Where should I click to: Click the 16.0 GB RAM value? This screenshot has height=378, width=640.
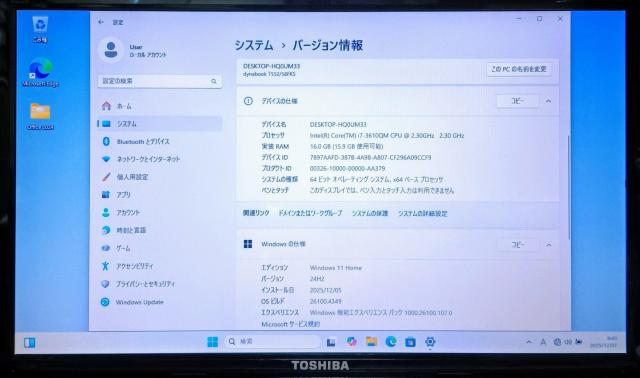[x=346, y=147]
